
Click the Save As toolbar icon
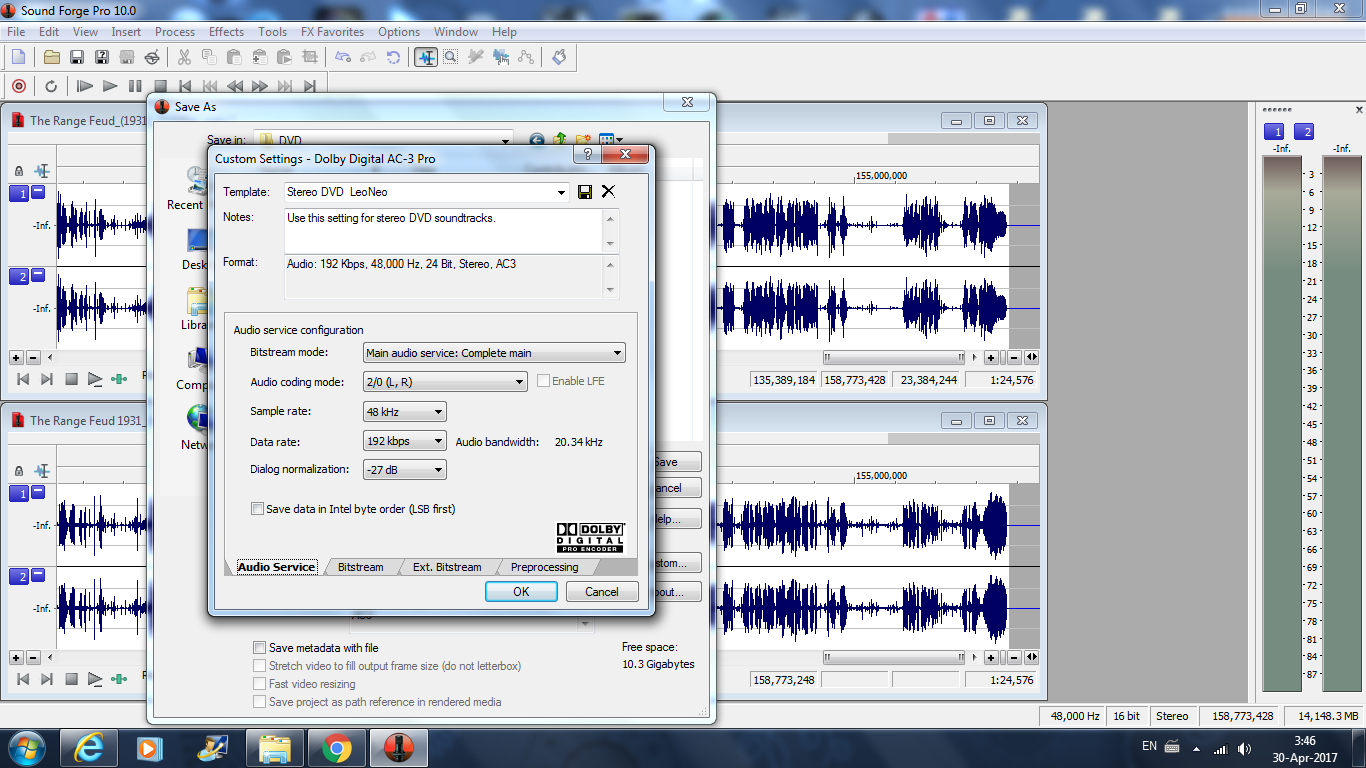click(102, 57)
